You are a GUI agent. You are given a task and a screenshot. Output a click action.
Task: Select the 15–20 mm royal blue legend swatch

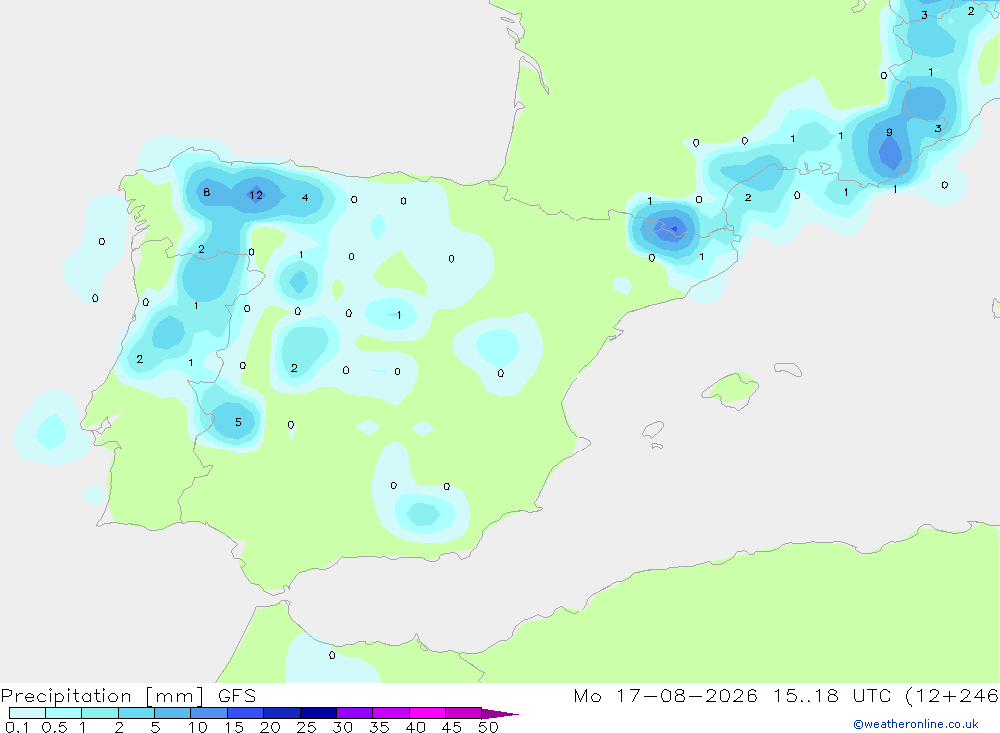[246, 713]
